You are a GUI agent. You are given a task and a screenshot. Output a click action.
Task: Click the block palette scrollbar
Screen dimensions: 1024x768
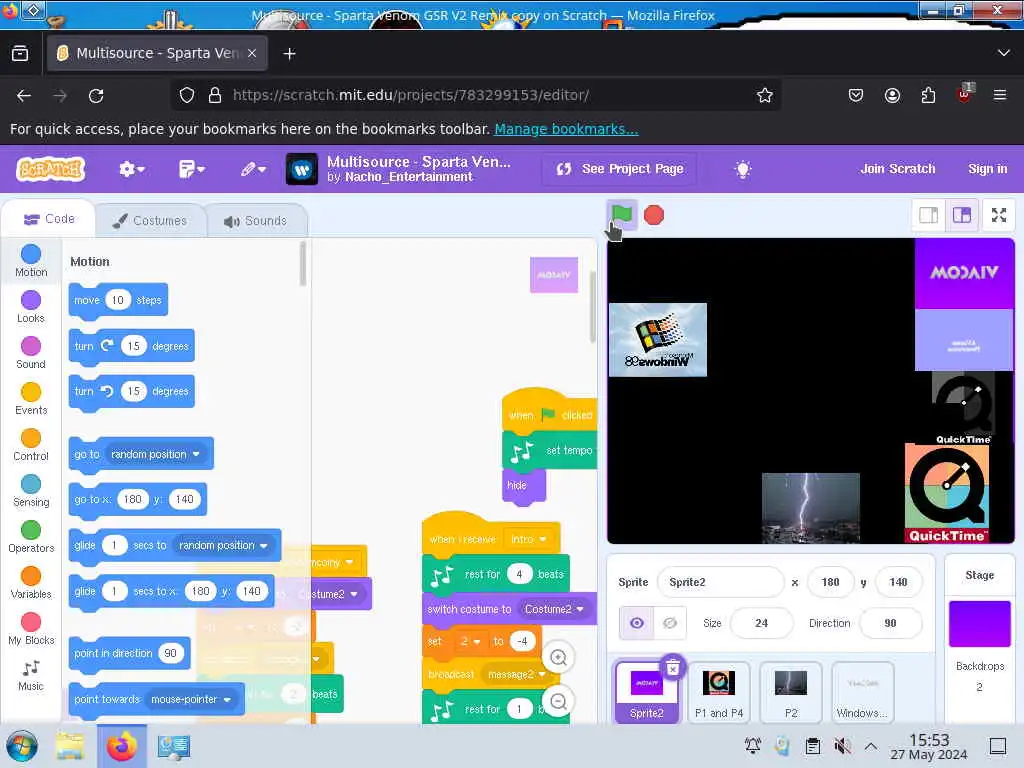coord(302,264)
